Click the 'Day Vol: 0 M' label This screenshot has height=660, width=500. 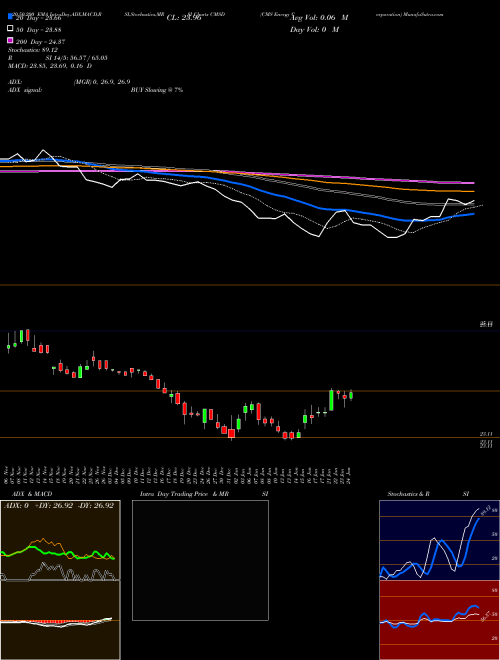(314, 29)
